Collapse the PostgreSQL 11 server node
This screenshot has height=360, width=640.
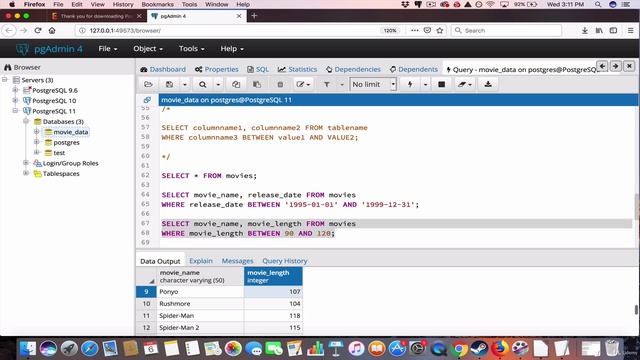coord(16,111)
